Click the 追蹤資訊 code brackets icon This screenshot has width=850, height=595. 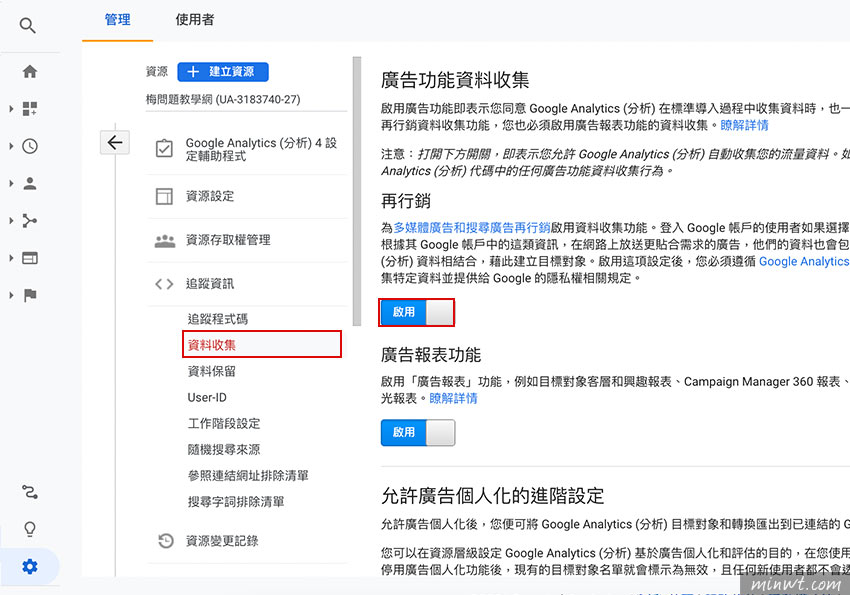(164, 284)
